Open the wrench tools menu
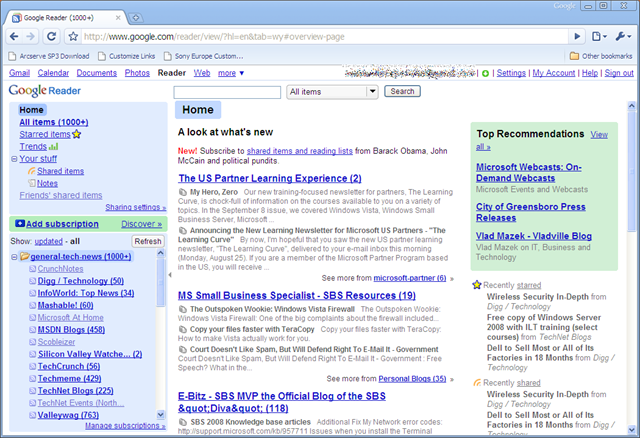The height and width of the screenshot is (438, 640). tap(623, 37)
